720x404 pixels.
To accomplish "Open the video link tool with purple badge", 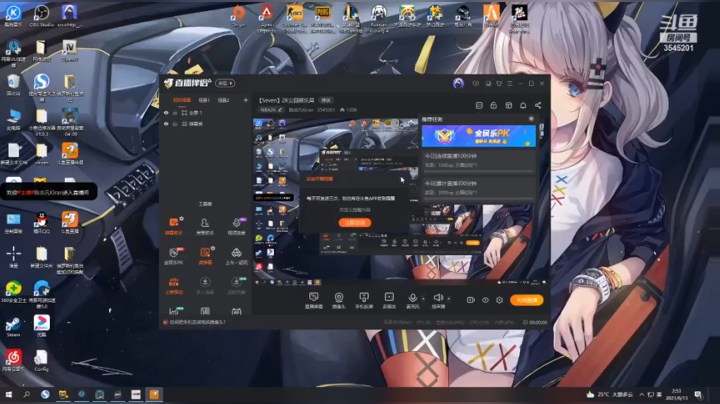I will click(236, 226).
